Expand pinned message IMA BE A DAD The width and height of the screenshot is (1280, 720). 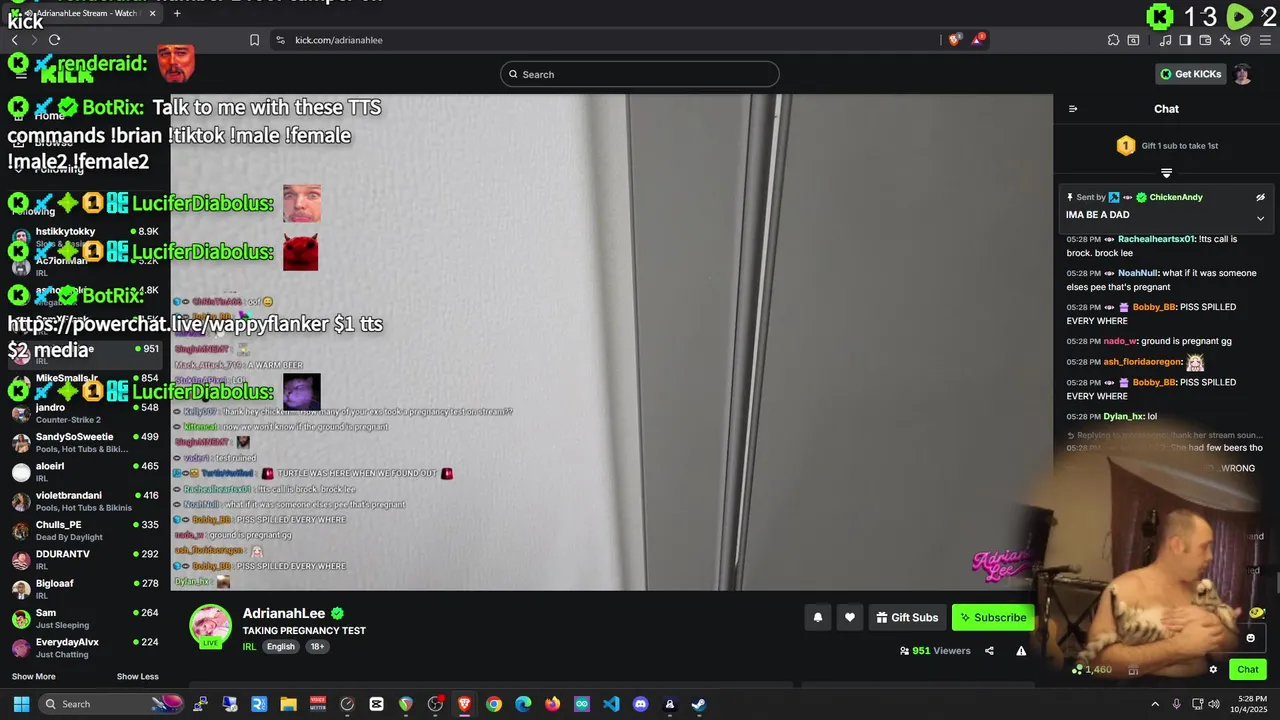pyautogui.click(x=1260, y=218)
